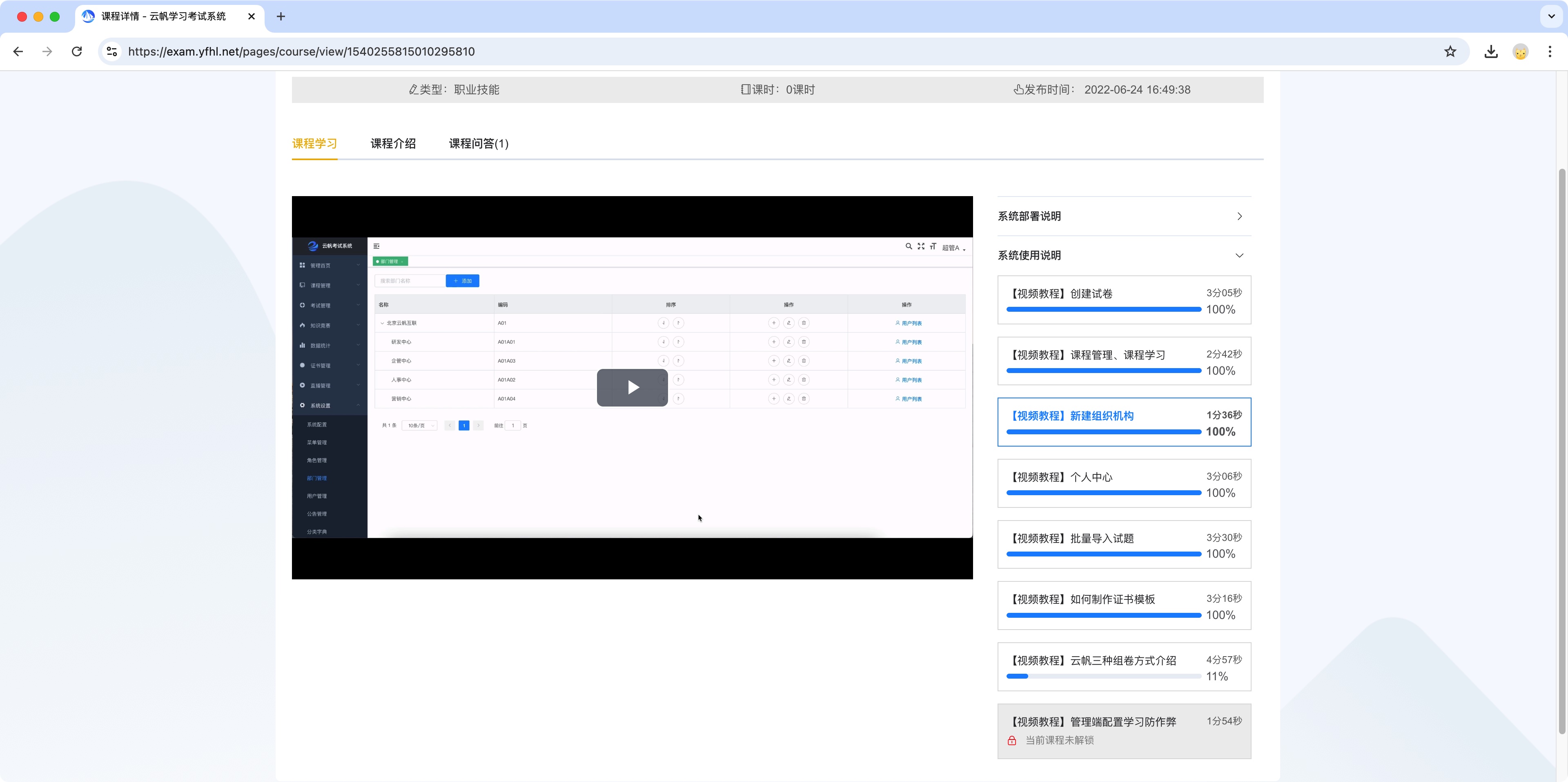Click the 4分57秒 duration text
Image resolution: width=1568 pixels, height=782 pixels.
pyautogui.click(x=1223, y=659)
